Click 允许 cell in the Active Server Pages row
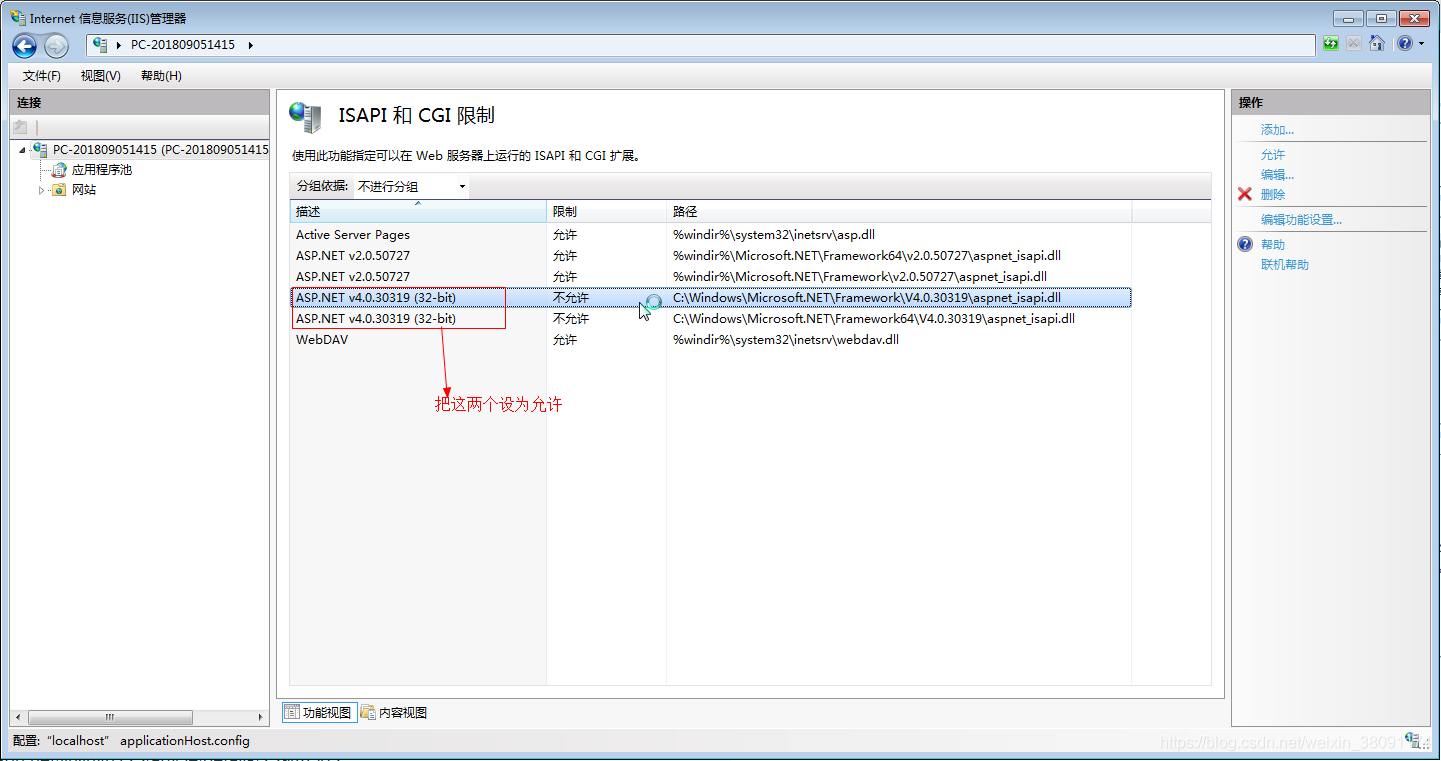The image size is (1441, 761). [x=565, y=235]
